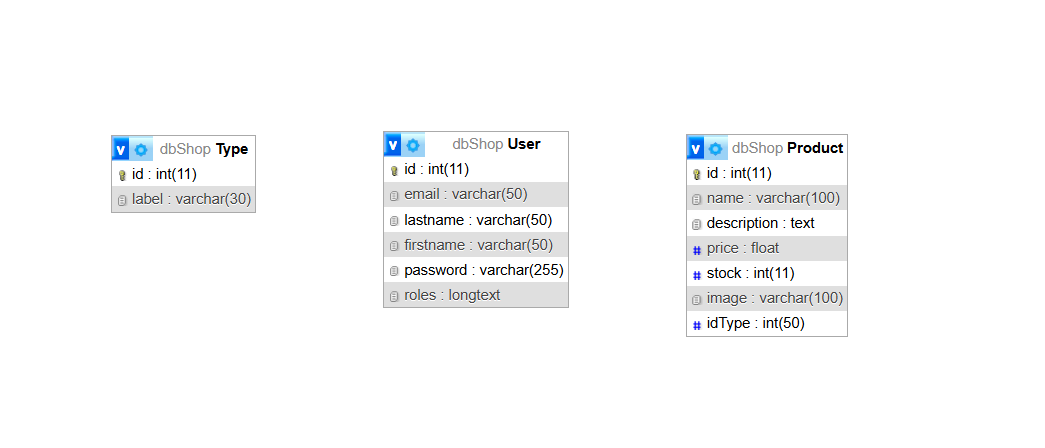Select the image : varchar(100) column row
Screen dimensions: 1045x448
pos(774,298)
